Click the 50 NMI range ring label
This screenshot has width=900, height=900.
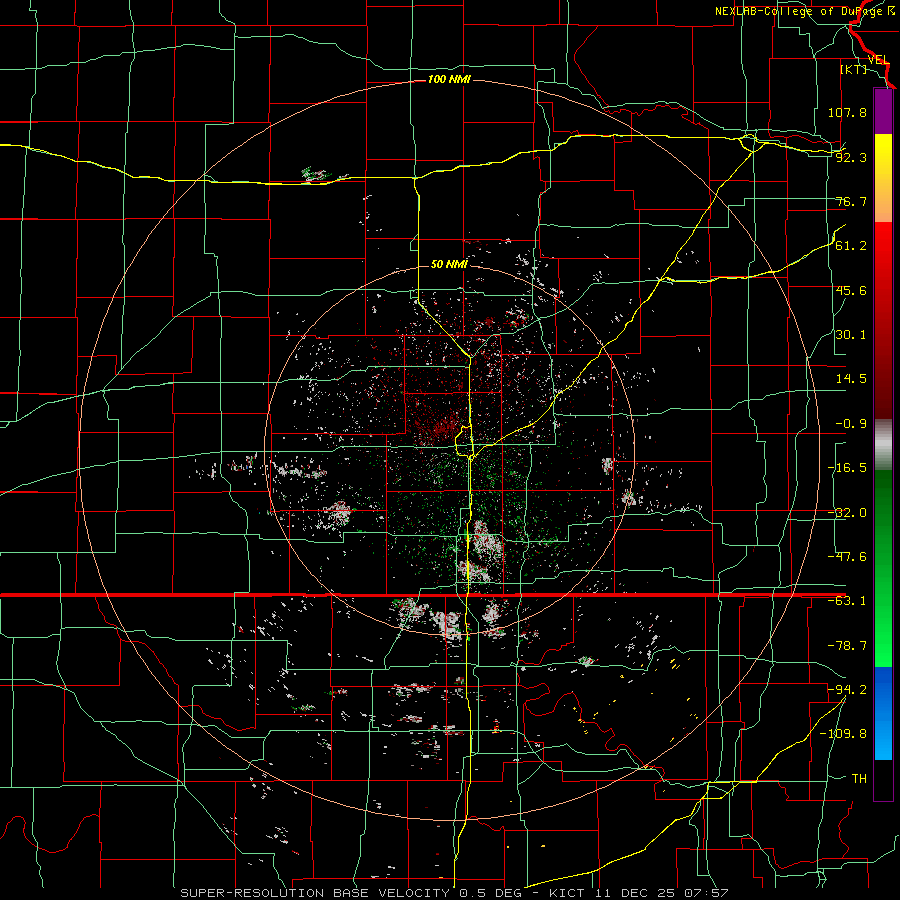coord(449,264)
